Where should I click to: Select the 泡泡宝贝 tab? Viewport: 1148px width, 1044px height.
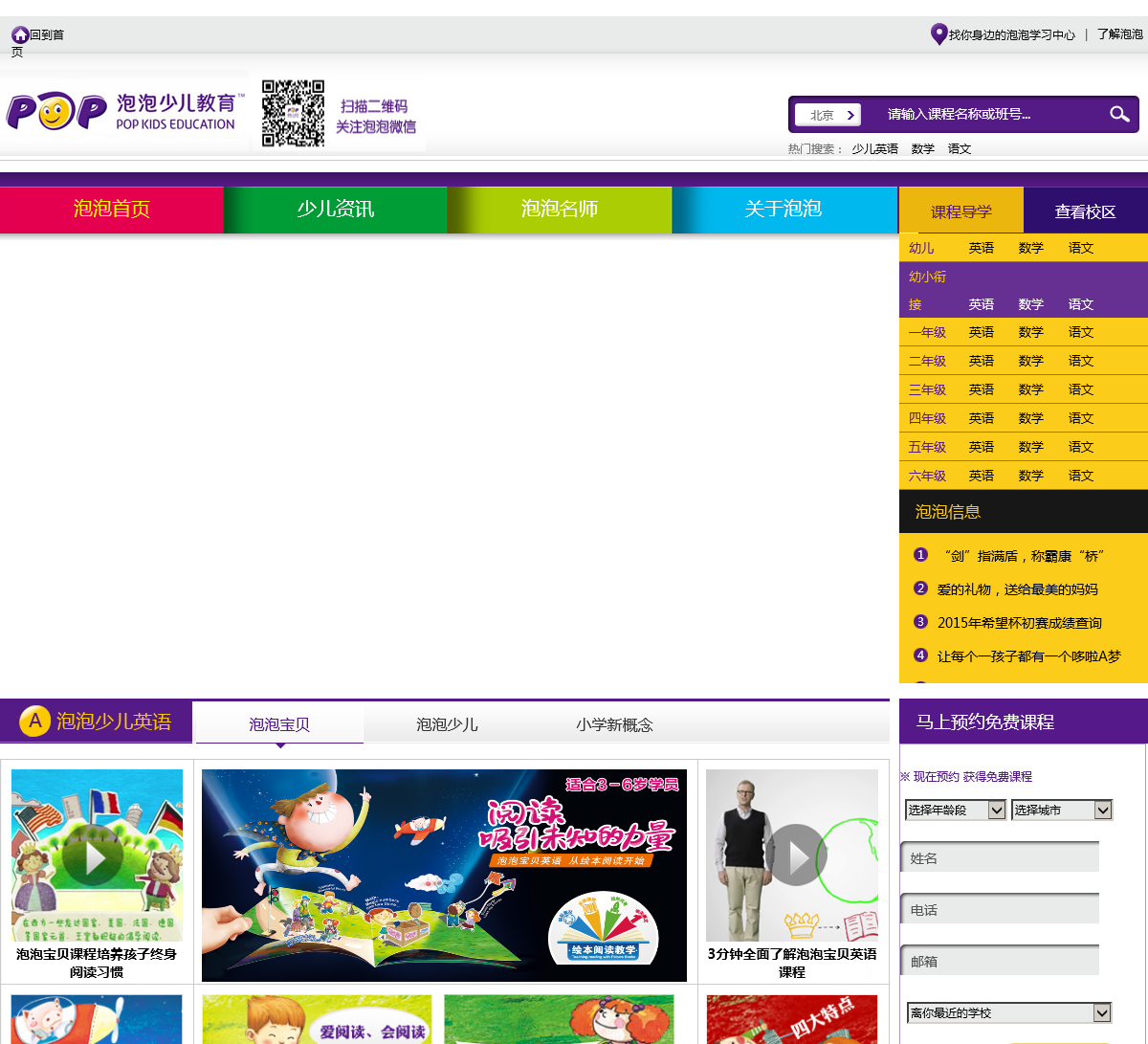(279, 724)
